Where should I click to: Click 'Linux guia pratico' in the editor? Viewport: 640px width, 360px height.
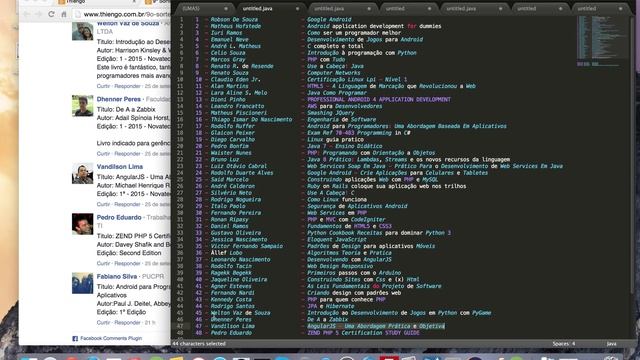coord(336,140)
